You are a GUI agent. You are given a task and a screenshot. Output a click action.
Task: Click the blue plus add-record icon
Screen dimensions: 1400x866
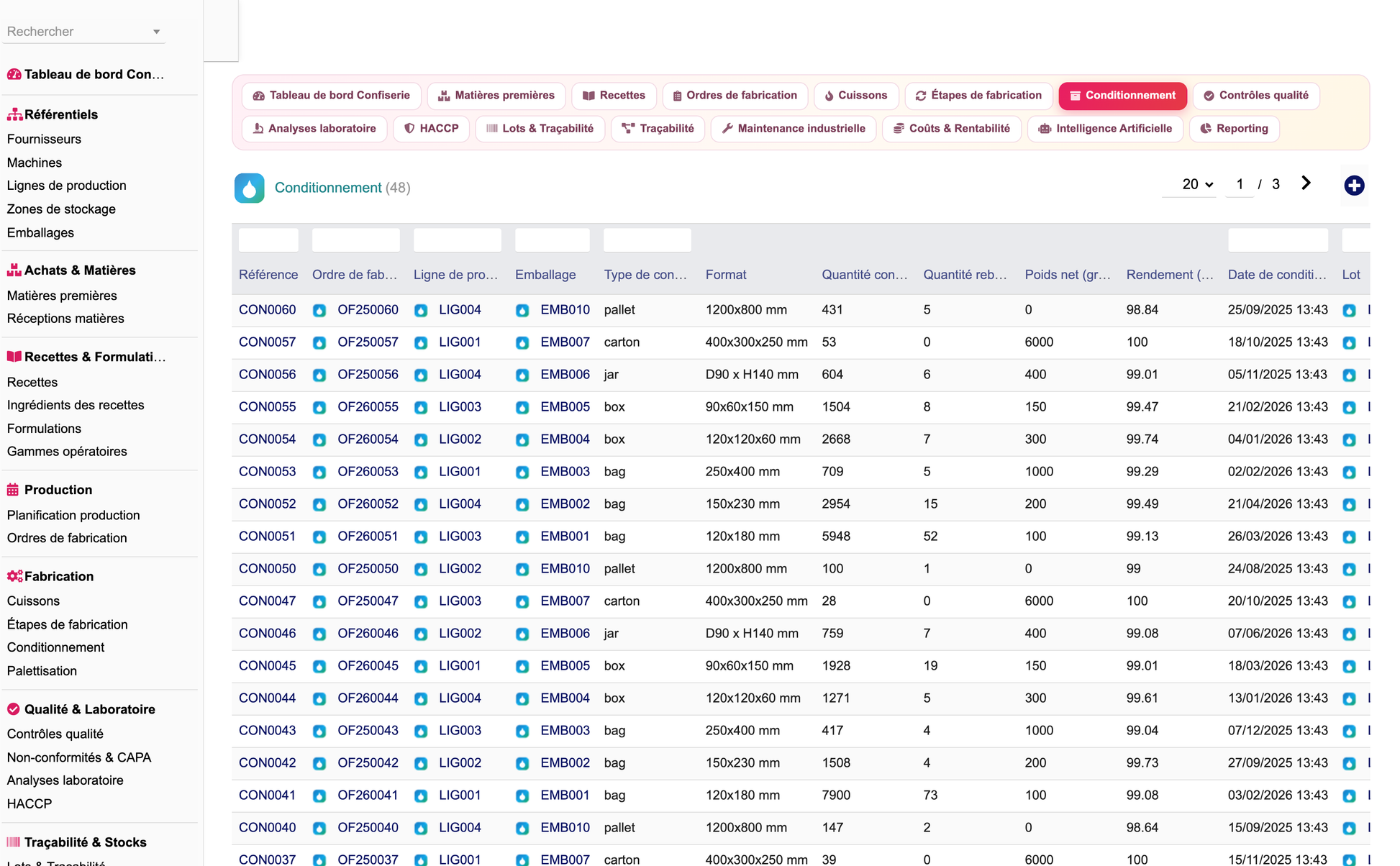click(1354, 186)
